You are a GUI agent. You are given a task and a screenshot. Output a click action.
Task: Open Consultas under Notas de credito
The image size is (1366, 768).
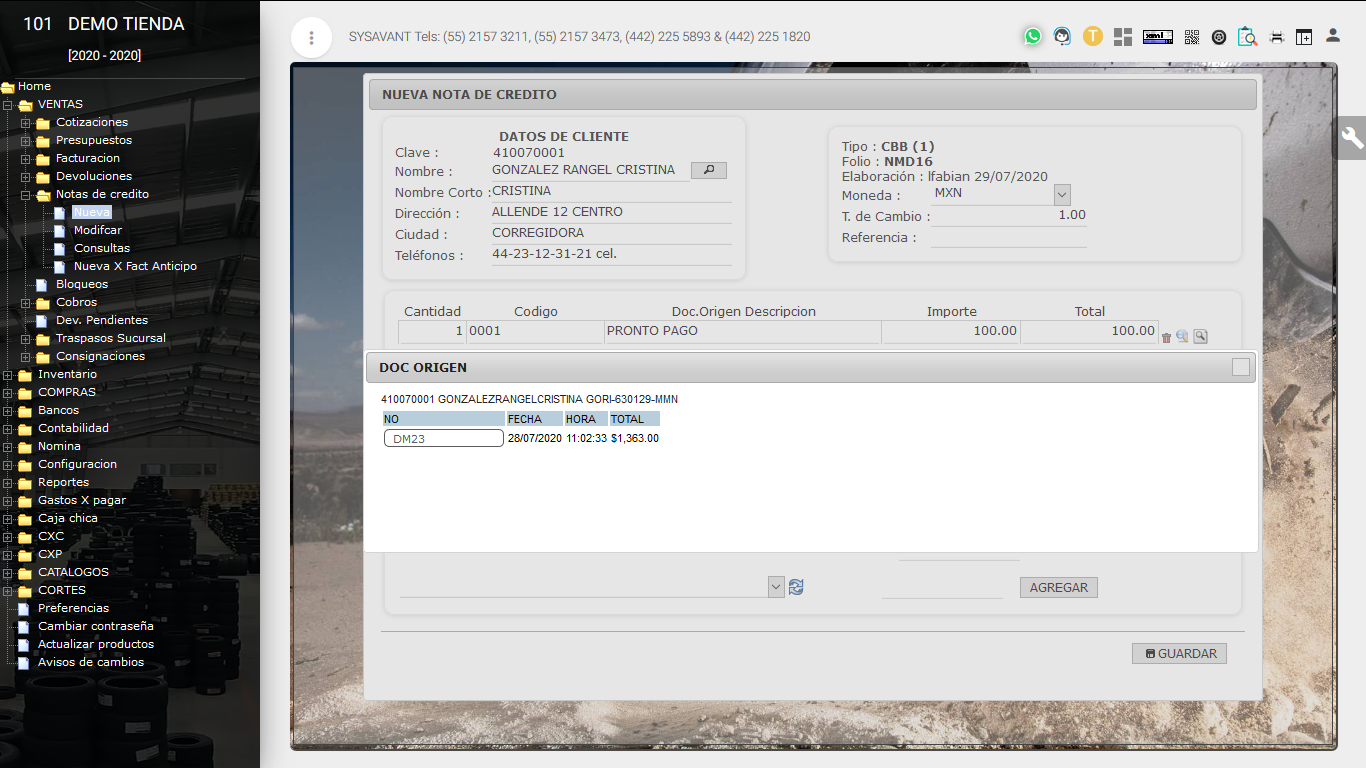pos(101,248)
